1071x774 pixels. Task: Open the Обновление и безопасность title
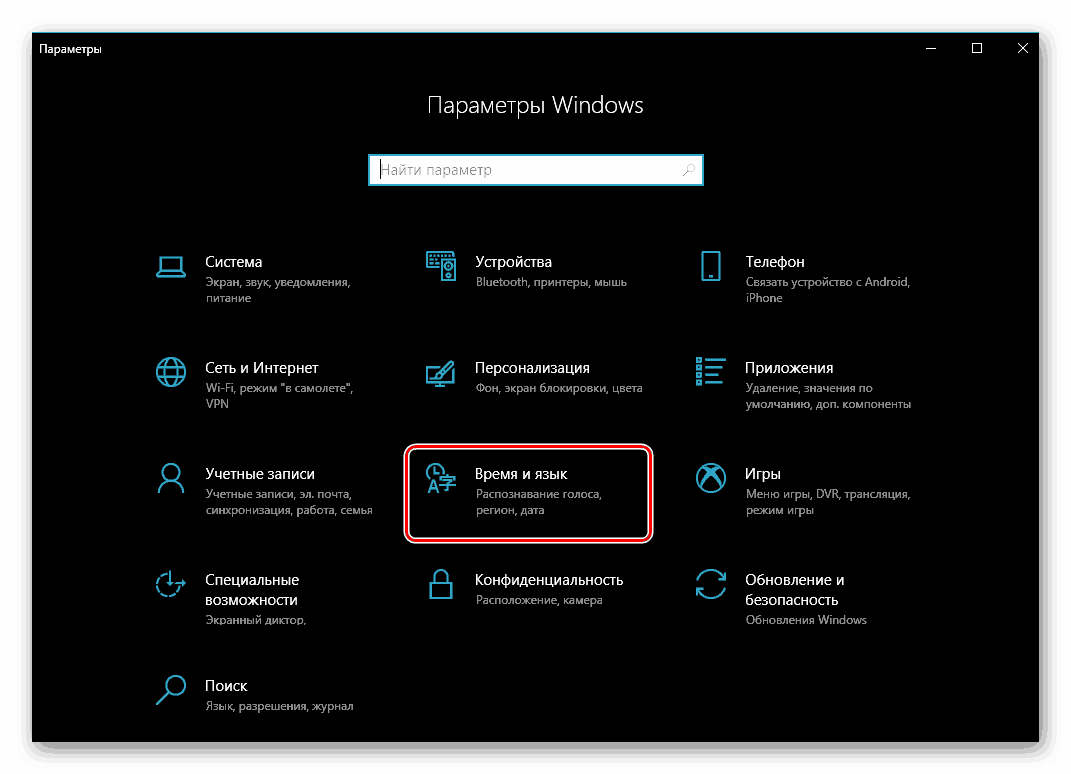[x=794, y=590]
